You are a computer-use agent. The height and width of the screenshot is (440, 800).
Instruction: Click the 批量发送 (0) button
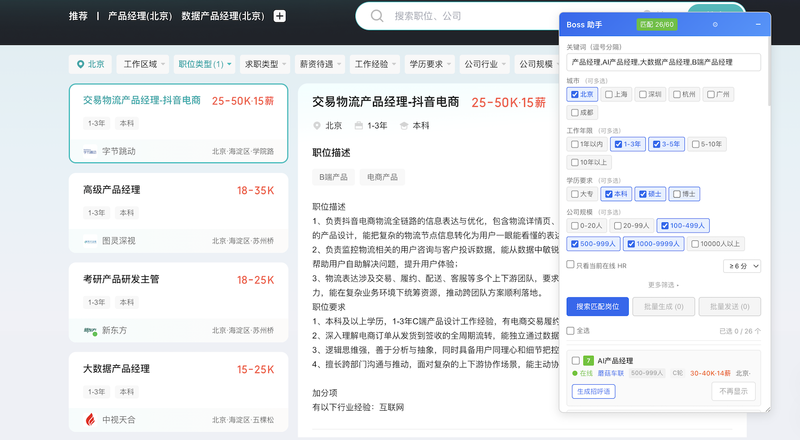pos(730,306)
